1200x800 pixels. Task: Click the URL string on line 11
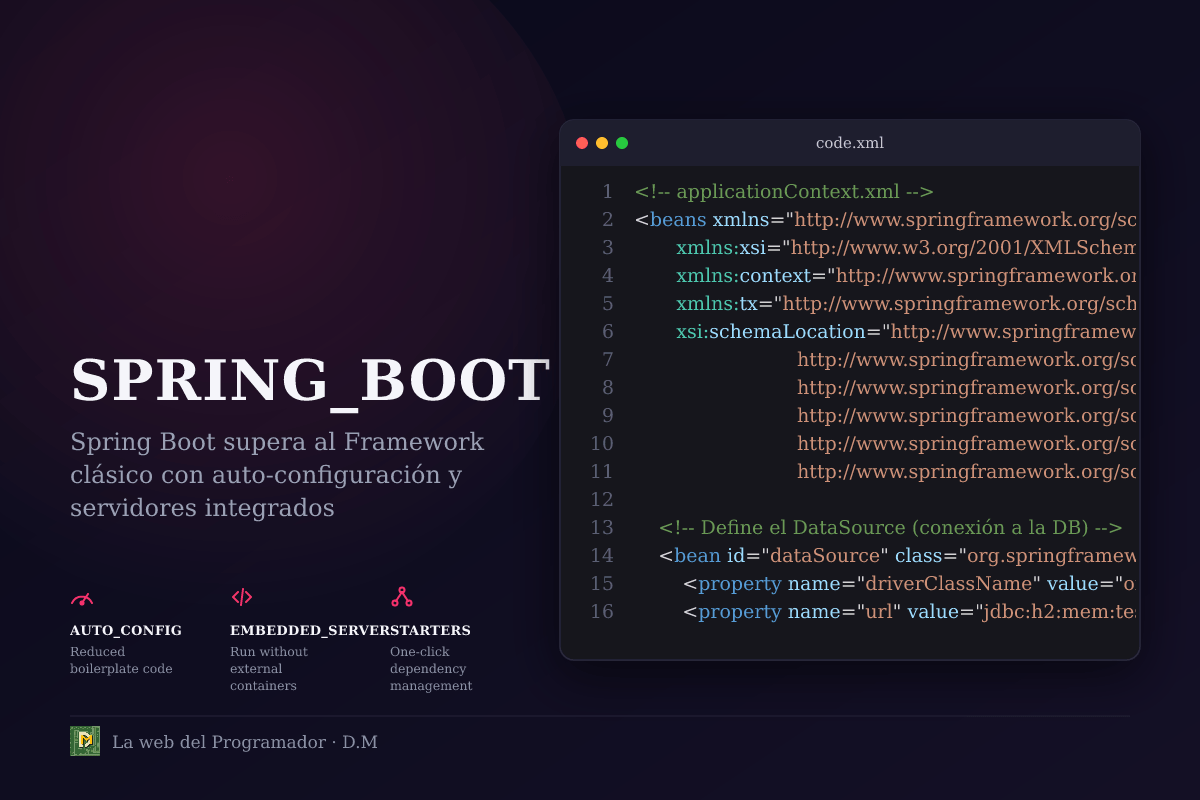(967, 471)
